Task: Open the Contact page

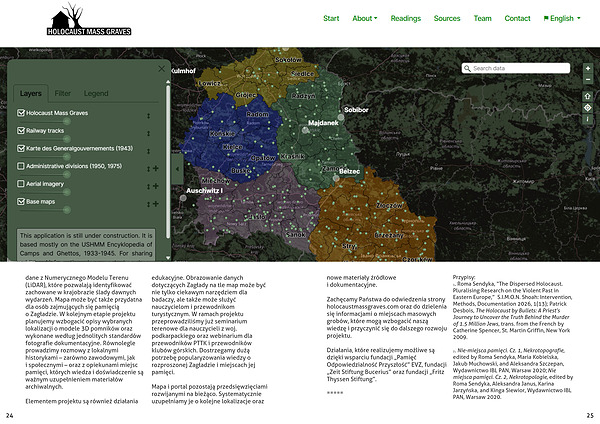Action: tap(517, 18)
